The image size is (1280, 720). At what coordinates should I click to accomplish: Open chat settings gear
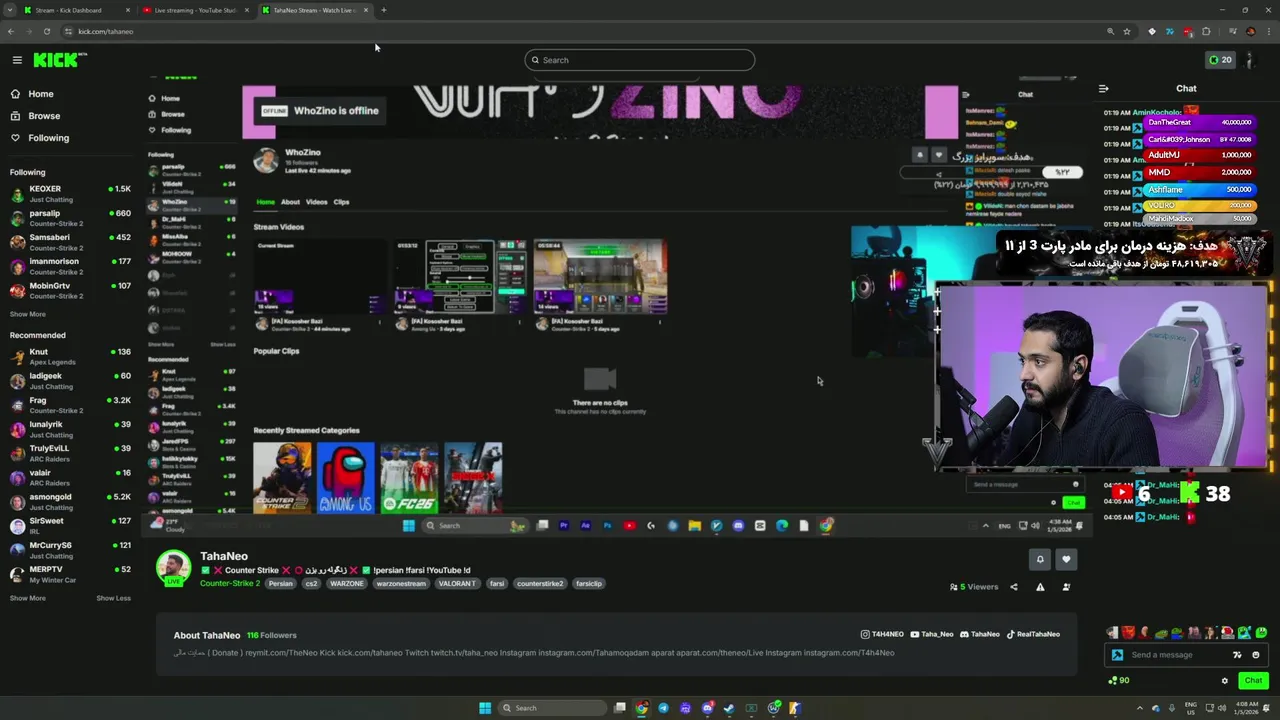pyautogui.click(x=1225, y=681)
